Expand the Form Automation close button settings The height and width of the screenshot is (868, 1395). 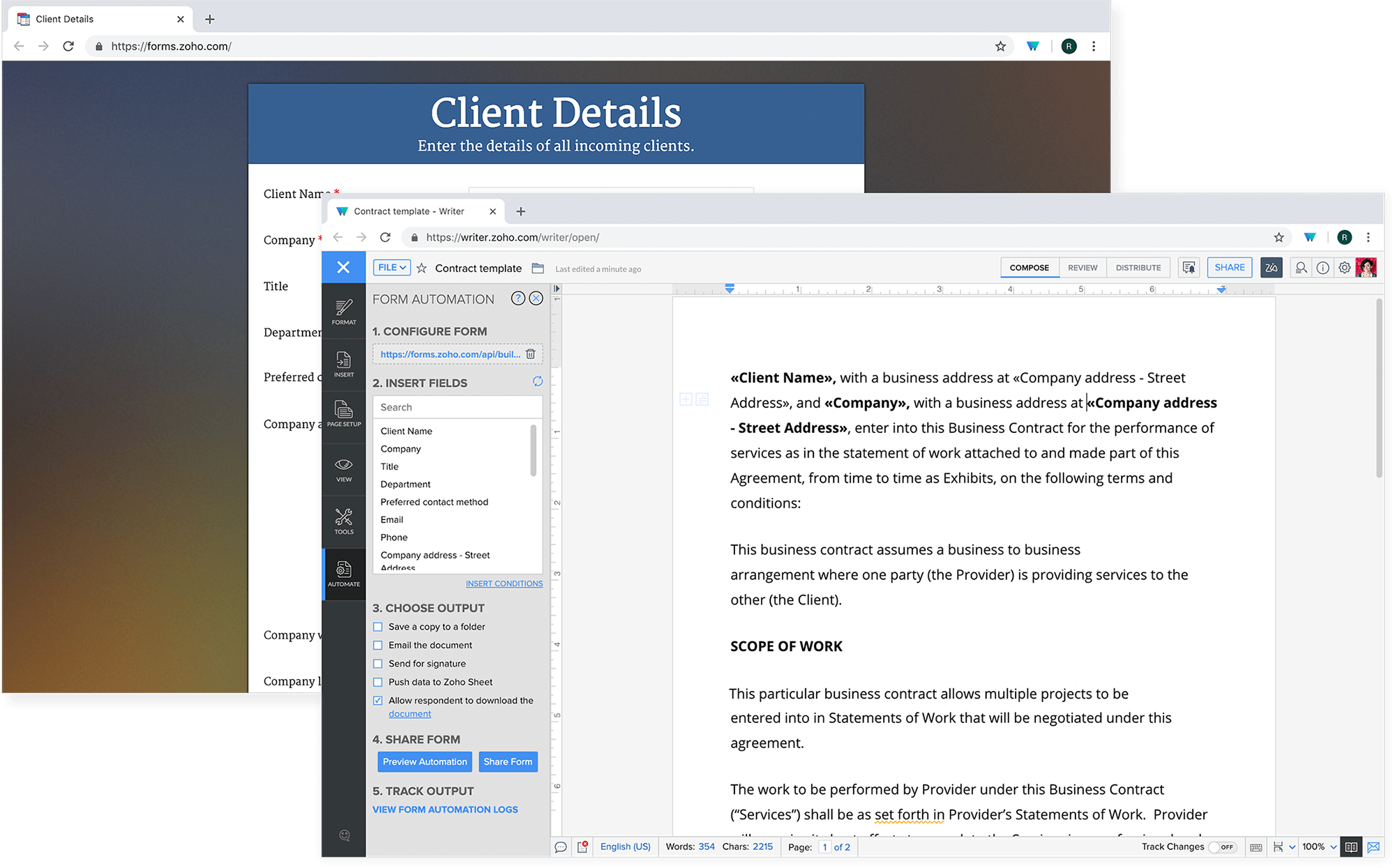tap(536, 298)
